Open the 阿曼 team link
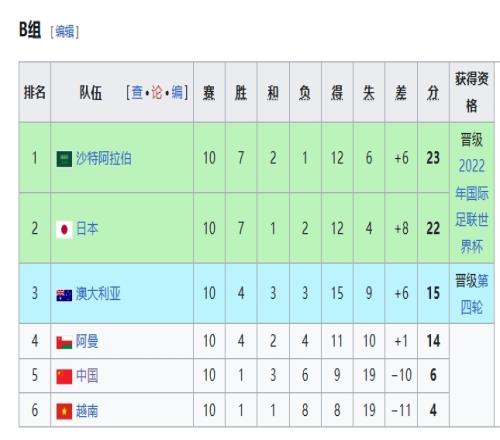 tap(87, 342)
